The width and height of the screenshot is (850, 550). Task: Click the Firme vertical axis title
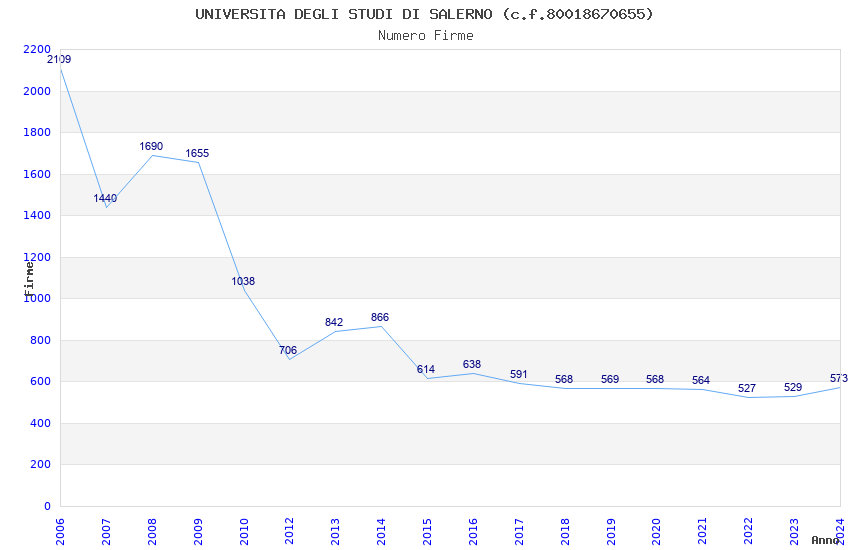point(29,279)
